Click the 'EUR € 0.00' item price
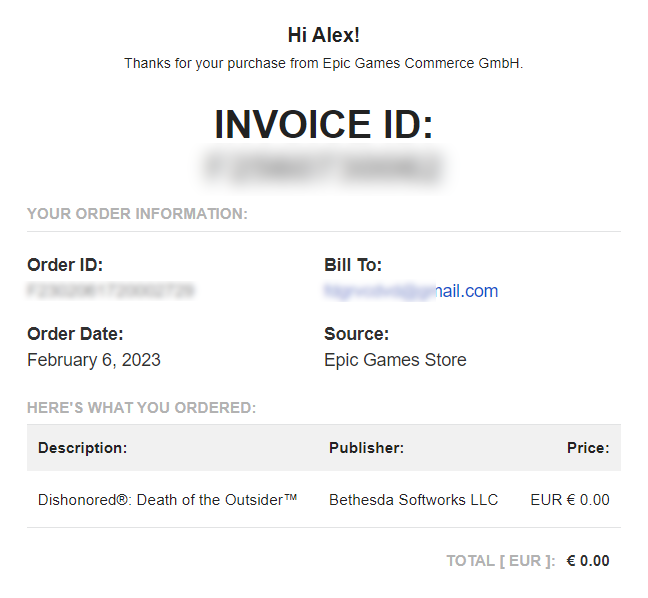The height and width of the screenshot is (598, 648). (569, 500)
